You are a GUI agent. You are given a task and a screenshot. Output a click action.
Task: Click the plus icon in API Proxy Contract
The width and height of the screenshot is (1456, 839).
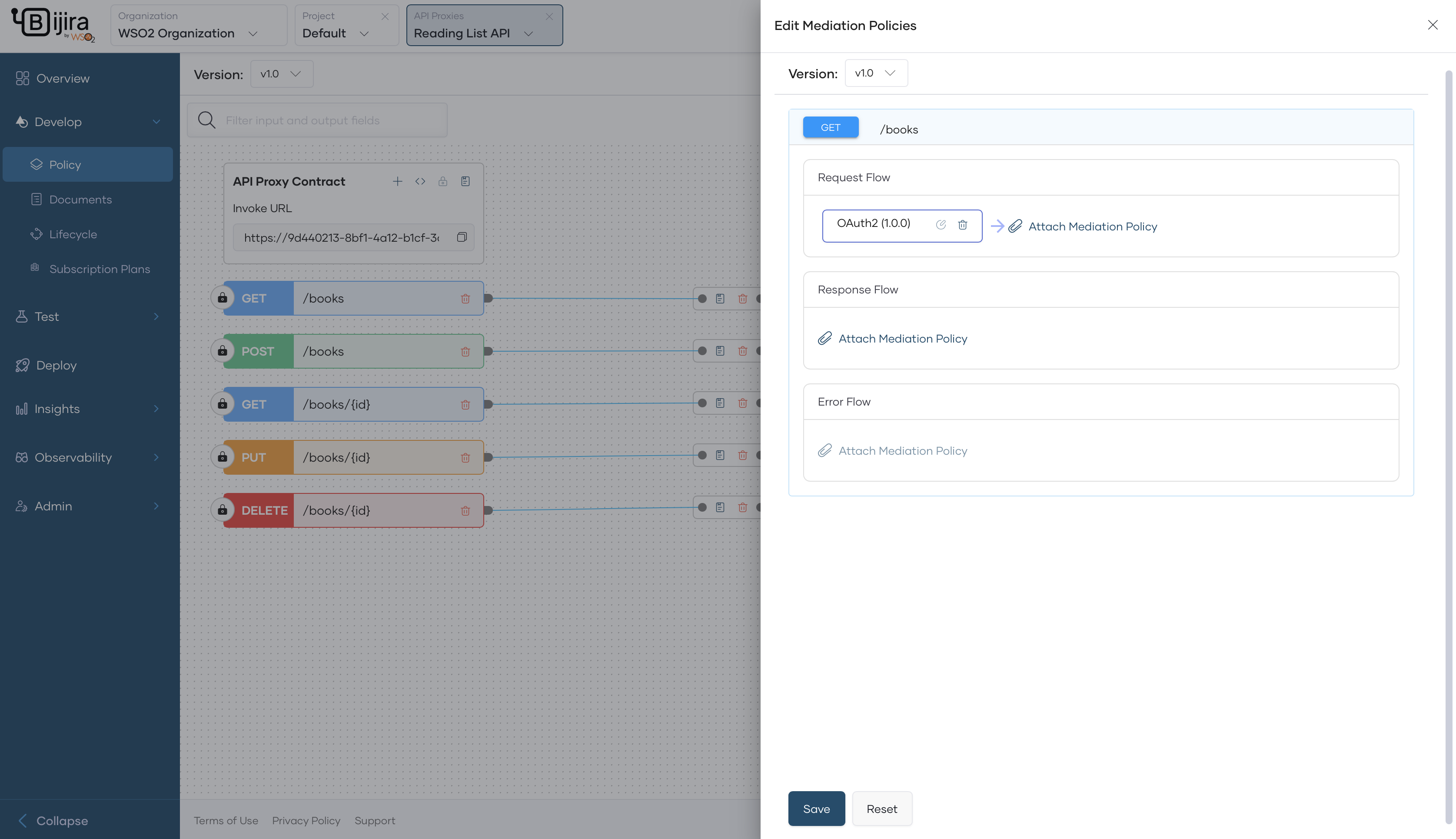[397, 182]
